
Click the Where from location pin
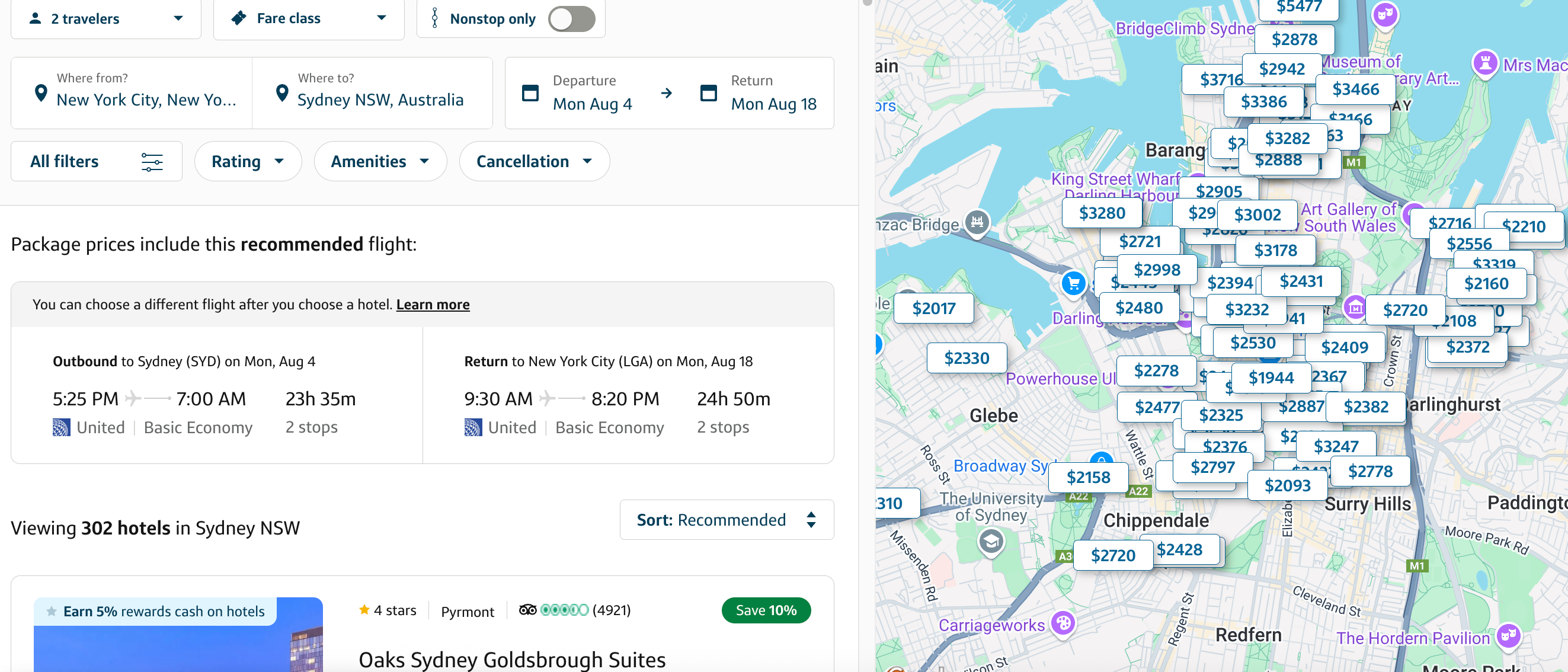[41, 93]
